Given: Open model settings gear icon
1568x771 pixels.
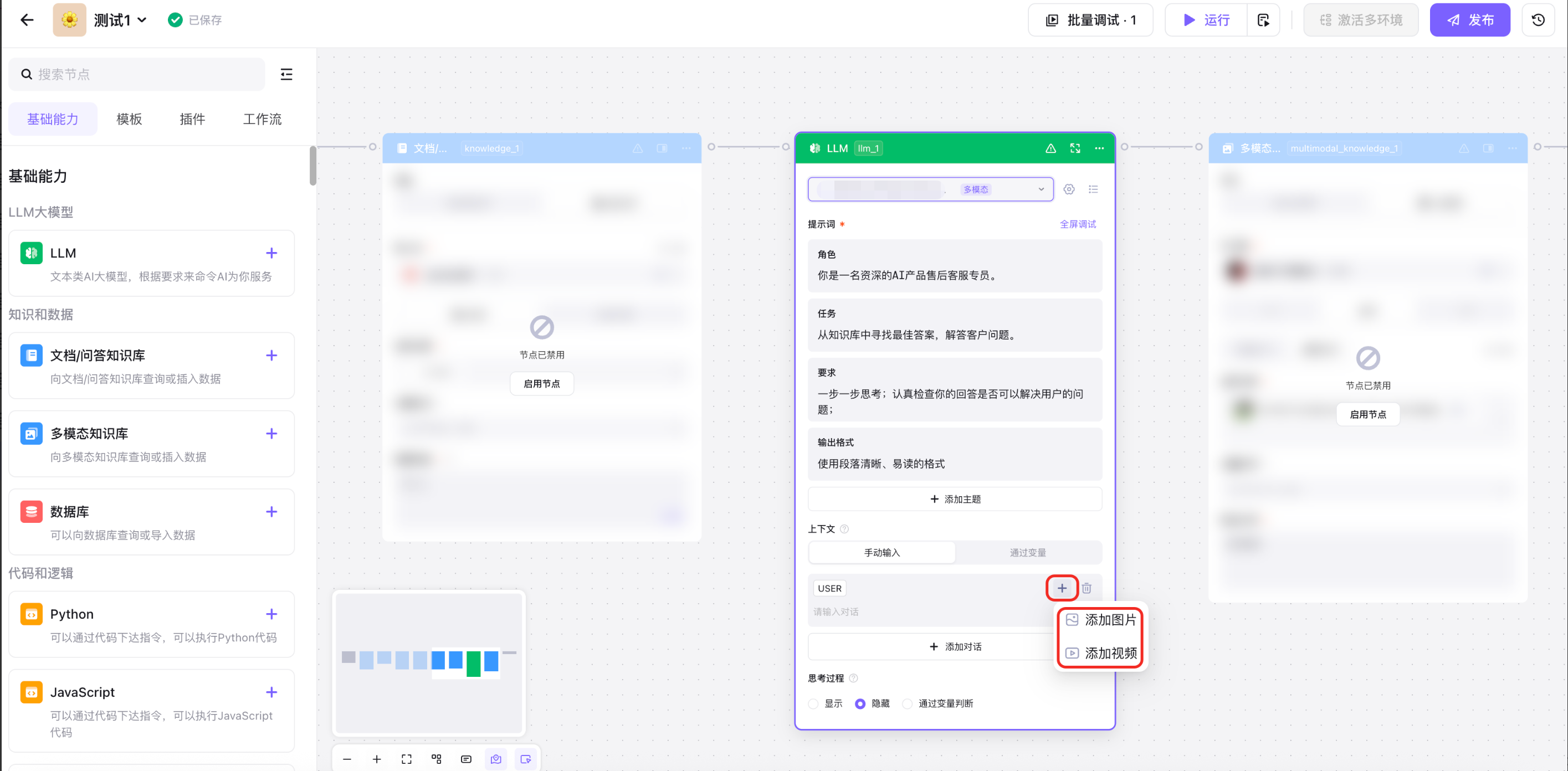Looking at the screenshot, I should tap(1069, 189).
